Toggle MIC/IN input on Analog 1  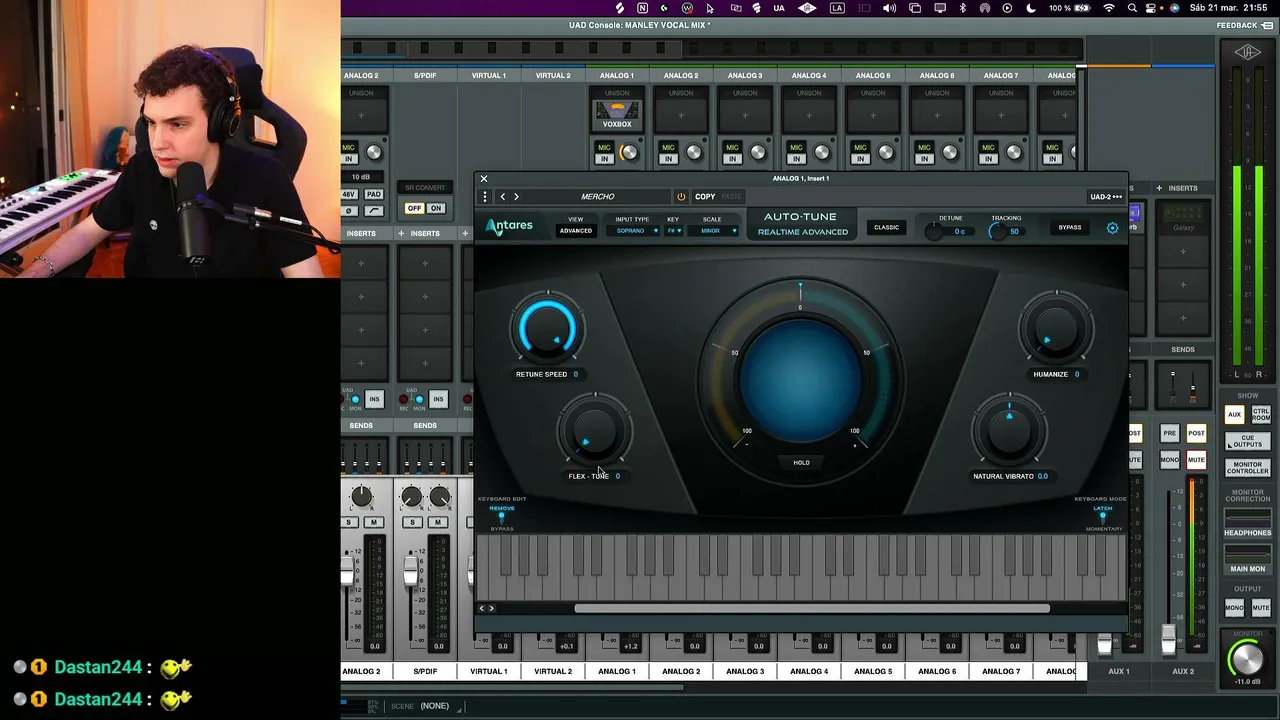604,152
